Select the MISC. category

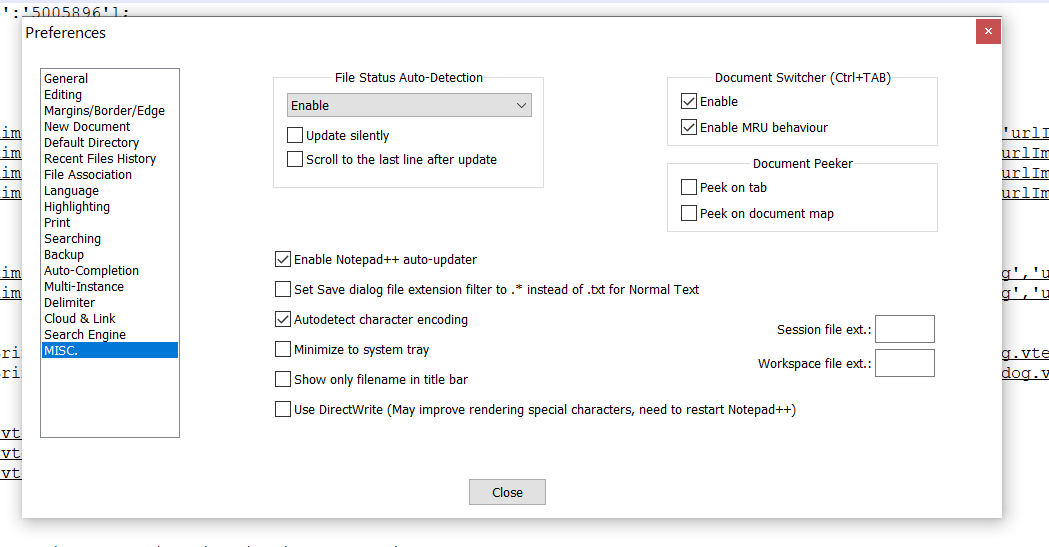[x=110, y=350]
